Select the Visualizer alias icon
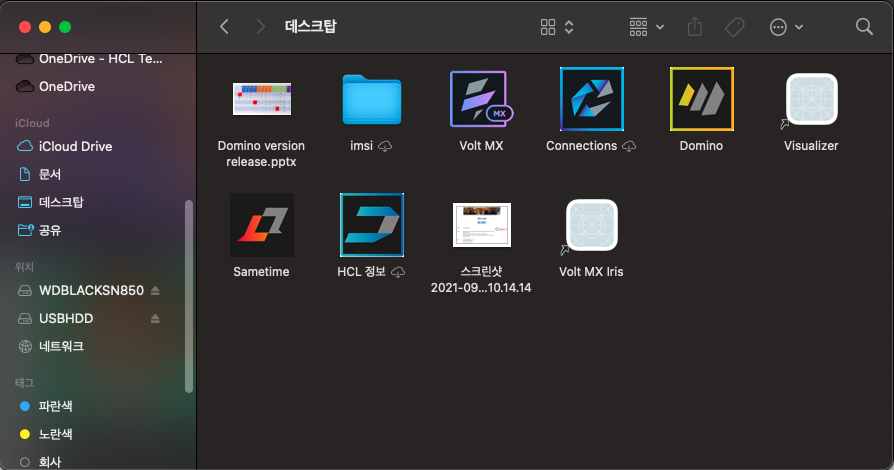 tap(811, 99)
